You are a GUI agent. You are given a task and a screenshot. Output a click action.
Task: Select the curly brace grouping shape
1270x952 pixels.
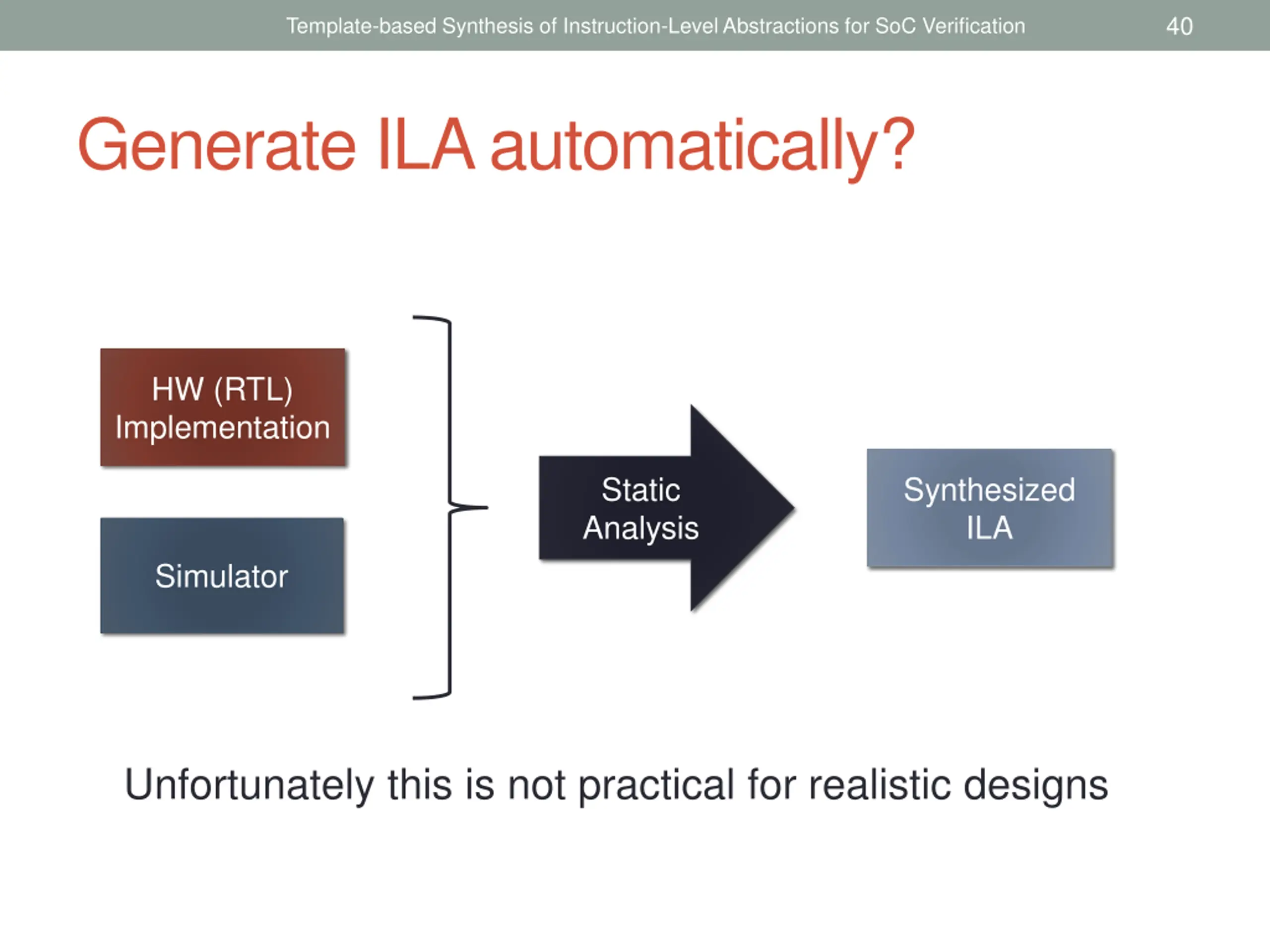pyautogui.click(x=450, y=508)
